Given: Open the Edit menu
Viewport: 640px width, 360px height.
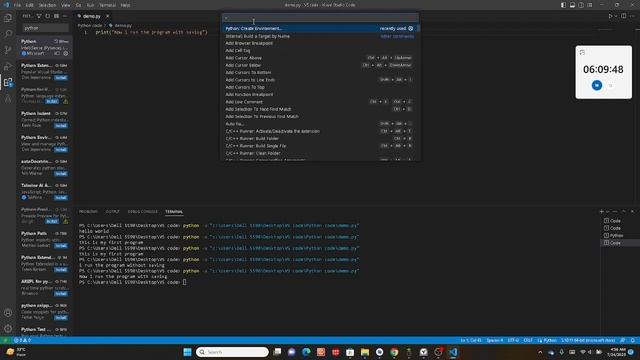Looking at the screenshot, I should pos(29,5).
